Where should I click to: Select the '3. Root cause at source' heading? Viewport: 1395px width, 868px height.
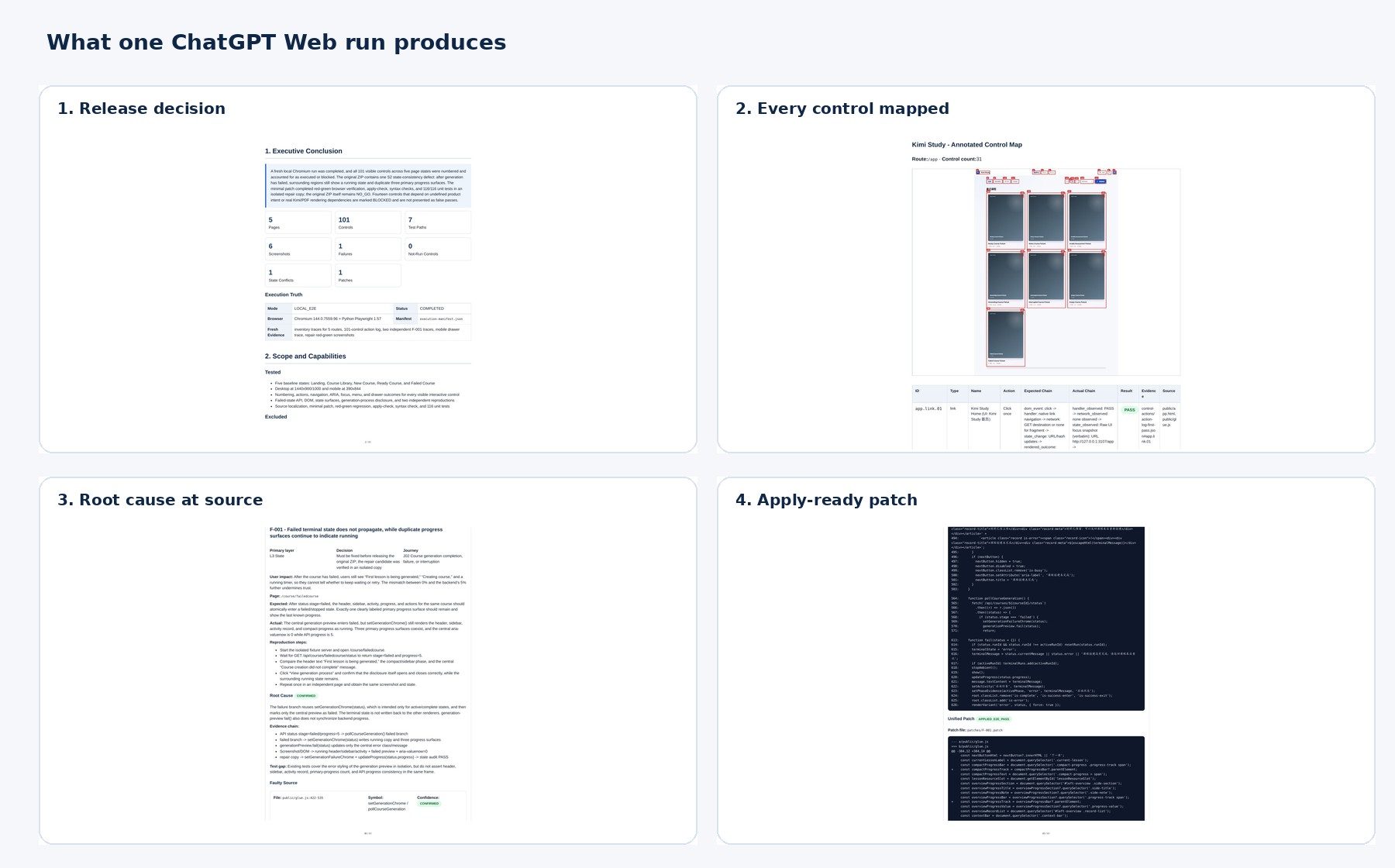[160, 500]
